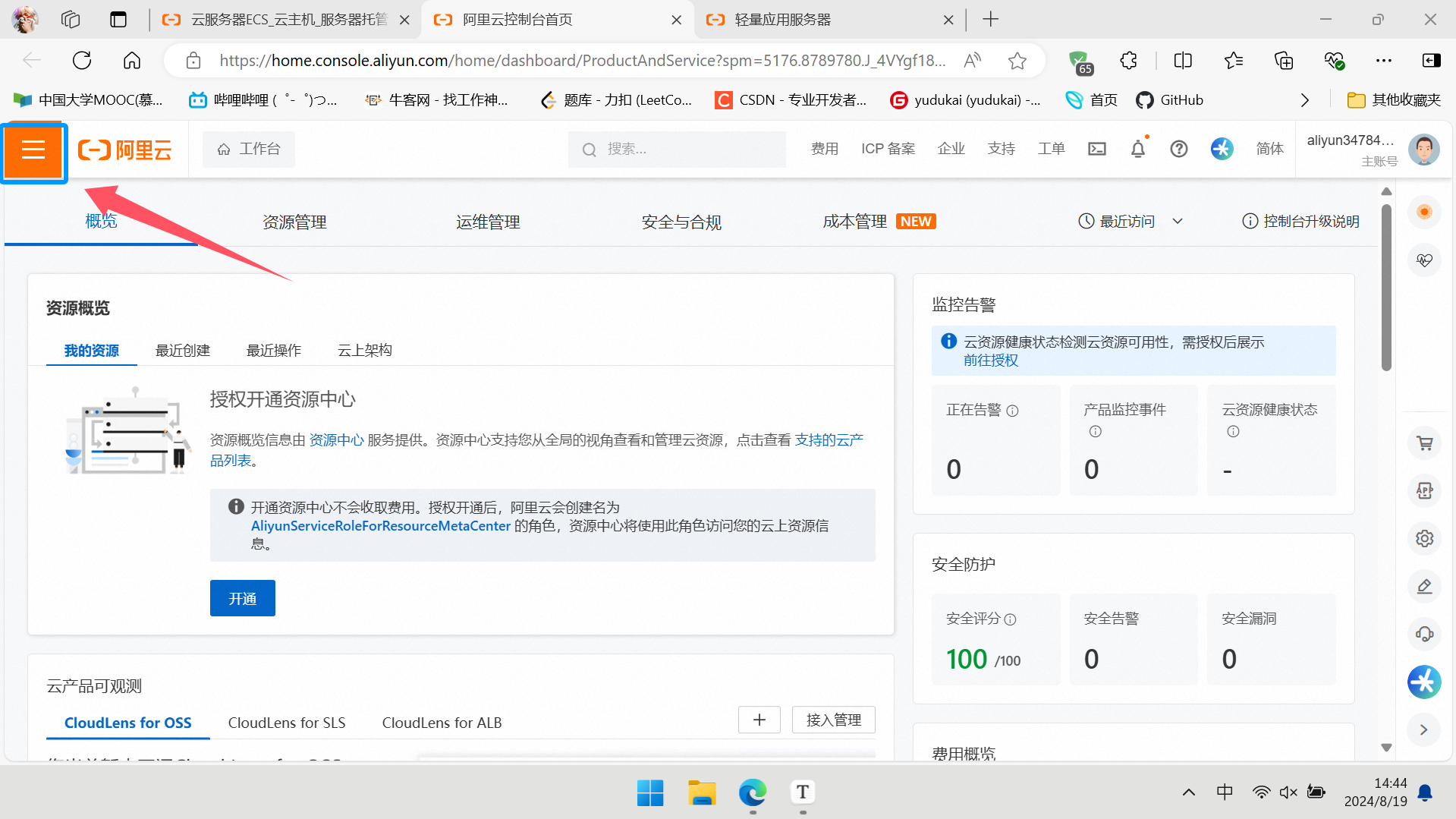
Task: Open the 工作台 button
Action: click(x=249, y=149)
